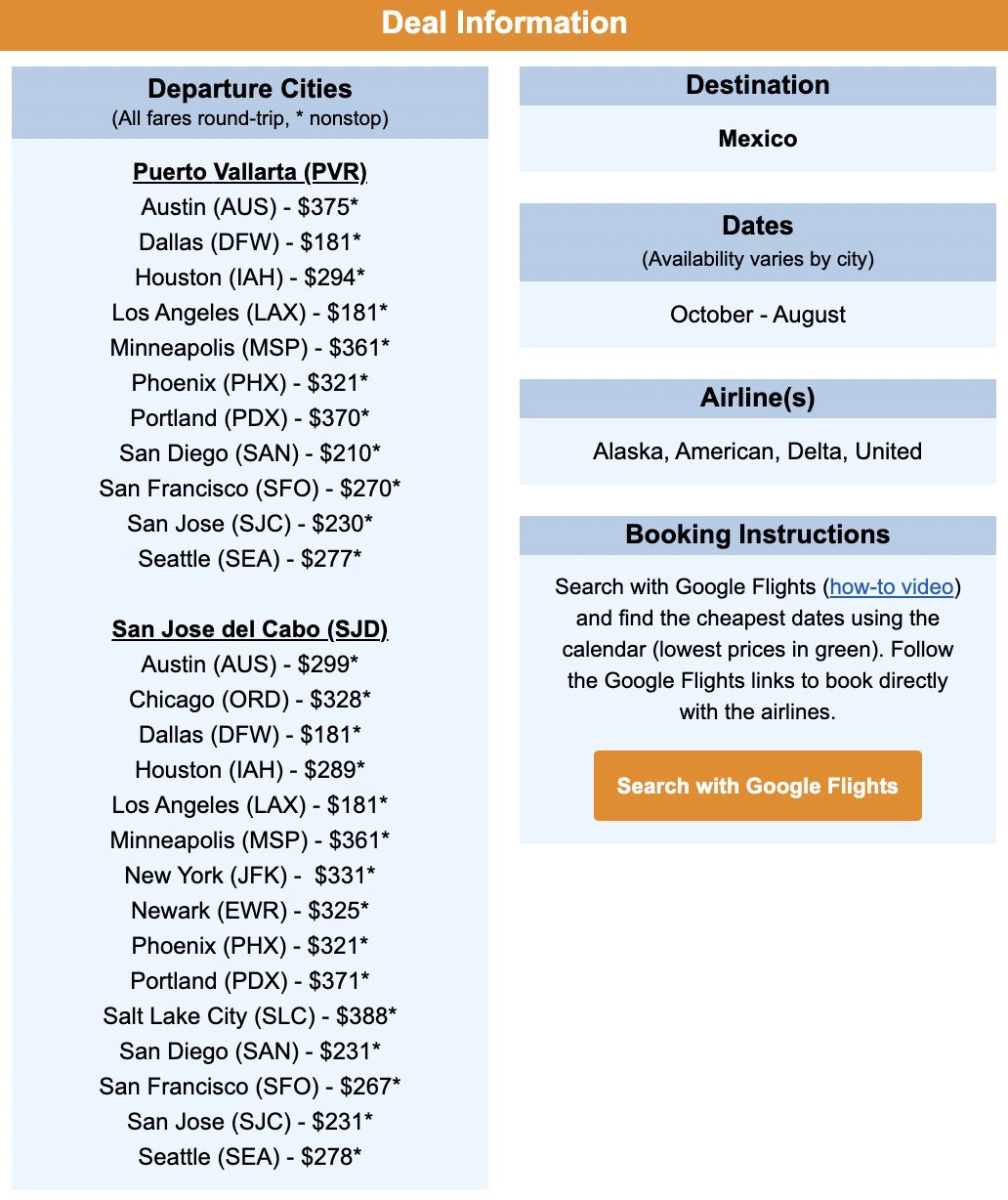1008x1200 pixels.
Task: Click Austin (AUS) - $375 fare
Action: click(x=250, y=207)
